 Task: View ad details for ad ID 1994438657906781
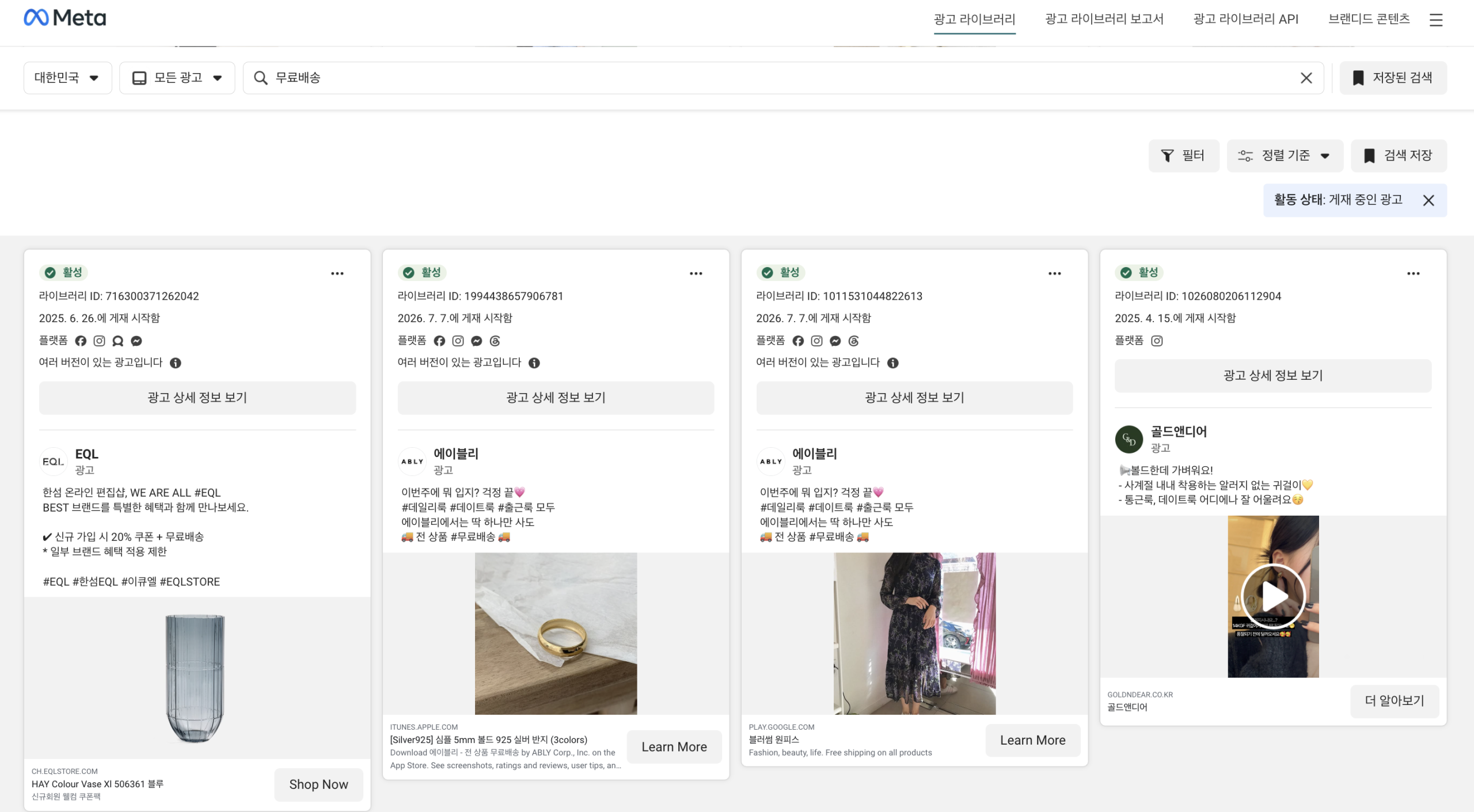coord(556,398)
